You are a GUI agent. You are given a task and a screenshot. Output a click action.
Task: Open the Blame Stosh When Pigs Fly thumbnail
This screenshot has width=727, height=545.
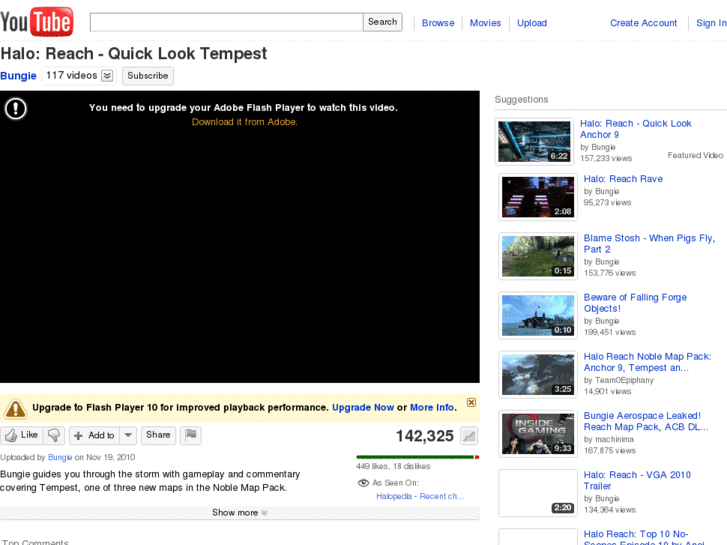click(538, 256)
